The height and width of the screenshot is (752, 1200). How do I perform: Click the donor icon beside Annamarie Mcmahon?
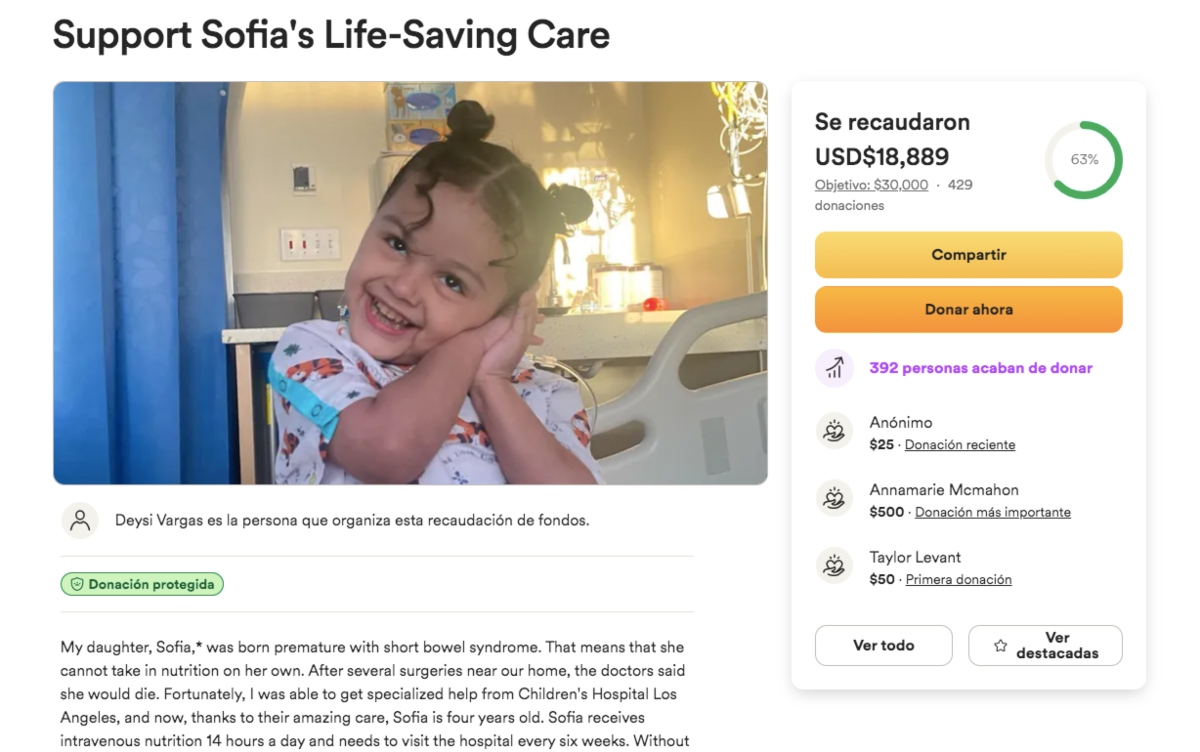click(834, 498)
